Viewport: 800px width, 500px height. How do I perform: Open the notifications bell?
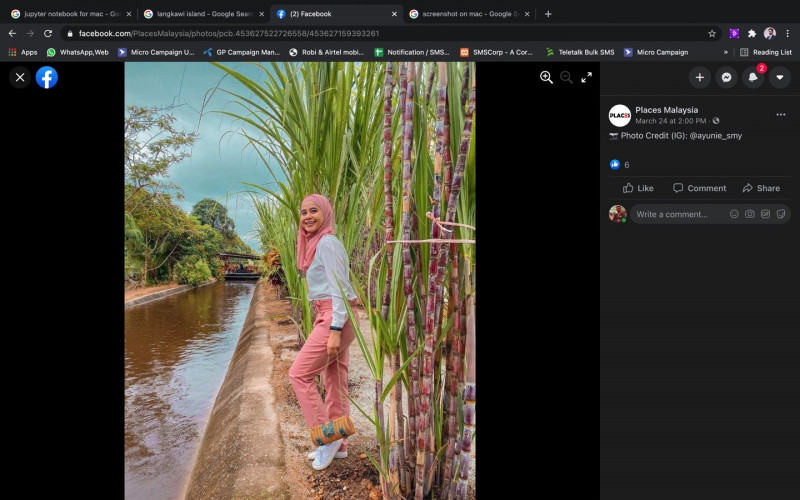tap(753, 77)
